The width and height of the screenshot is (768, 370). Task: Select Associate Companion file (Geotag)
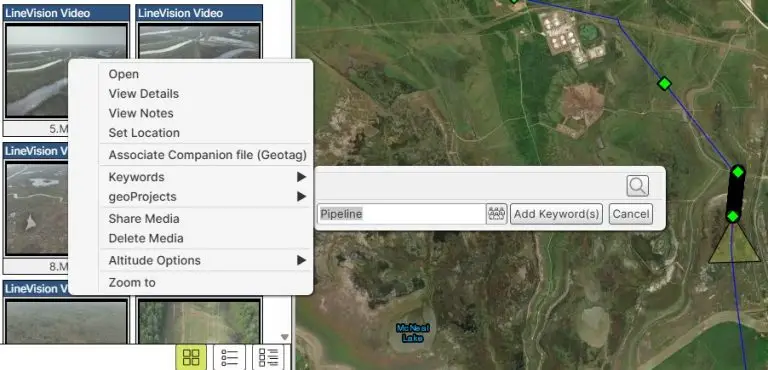[208, 155]
